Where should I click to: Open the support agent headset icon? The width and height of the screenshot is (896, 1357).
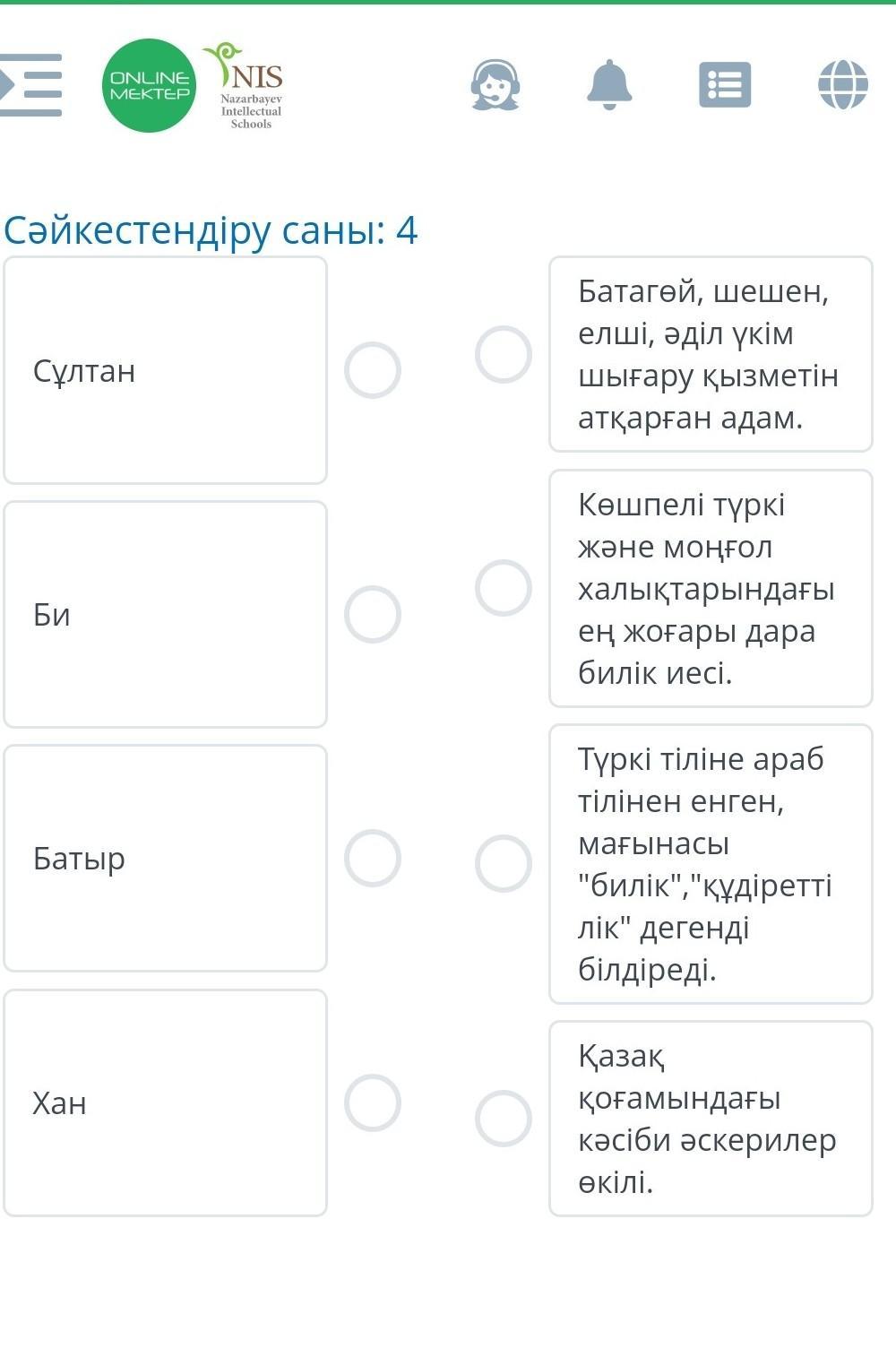tap(495, 85)
